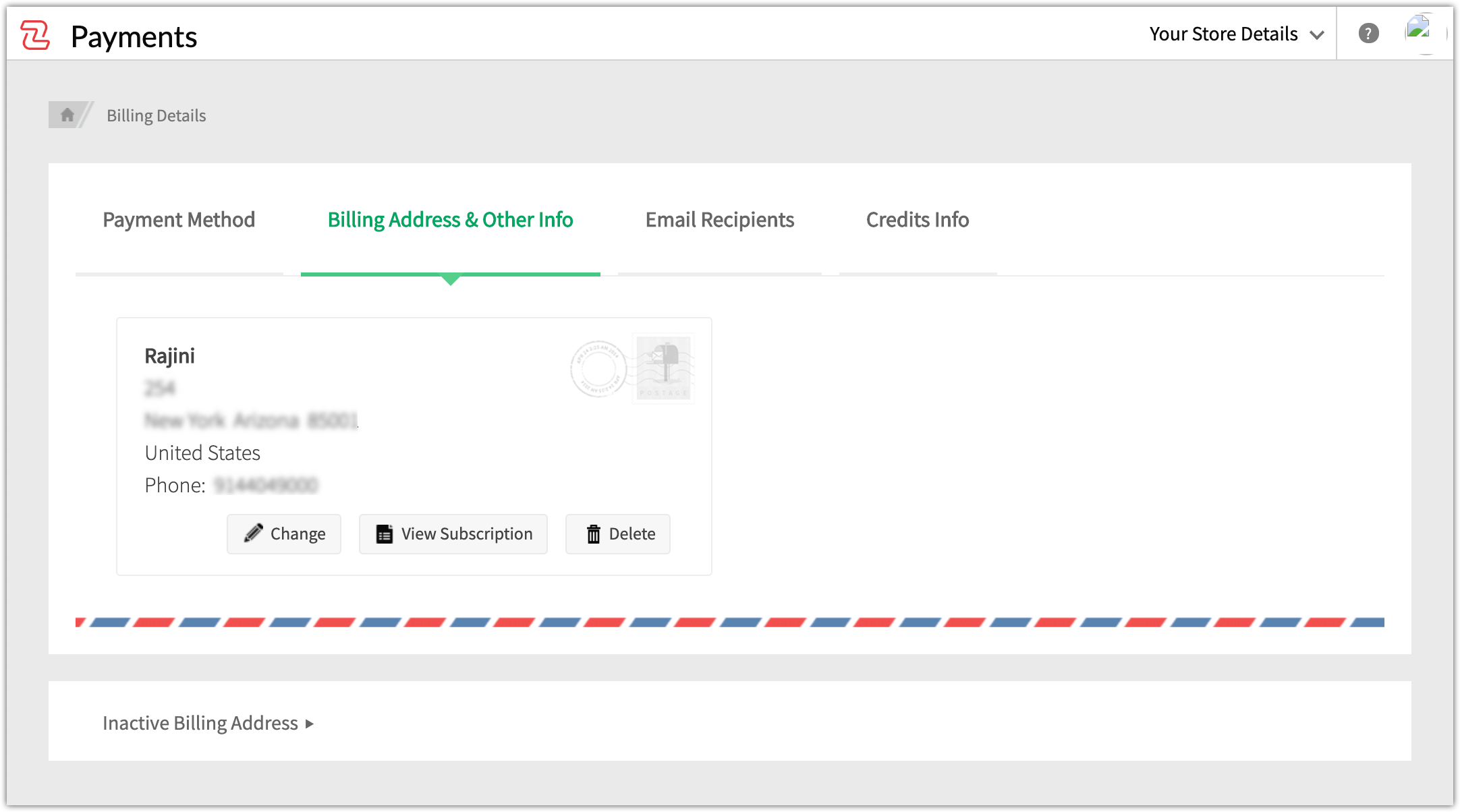The image size is (1460, 812).
Task: Click the red Zoho Payments logo
Action: [35, 35]
